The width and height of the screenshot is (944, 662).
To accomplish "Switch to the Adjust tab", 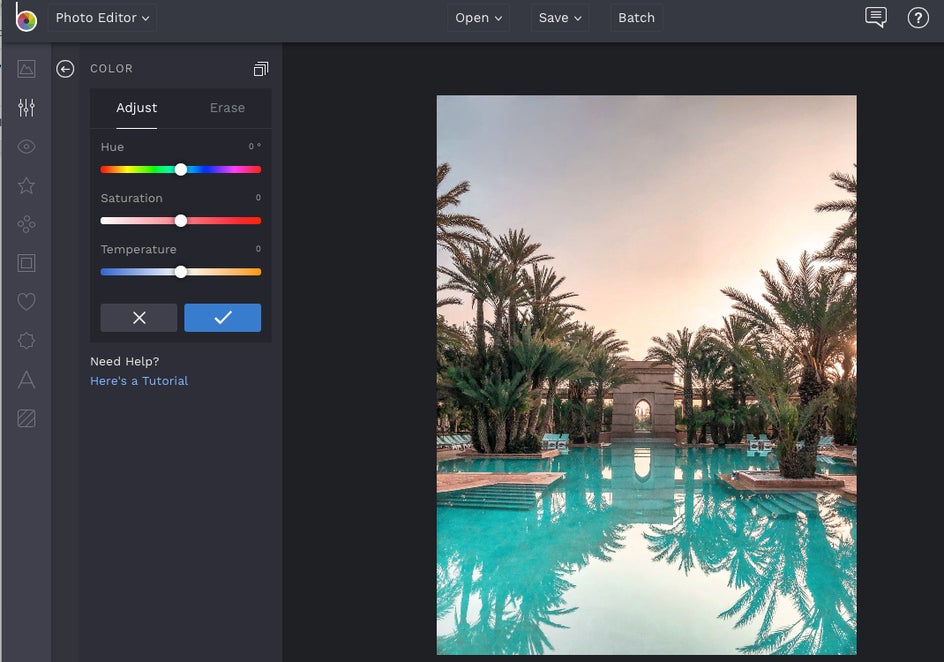I will [137, 108].
